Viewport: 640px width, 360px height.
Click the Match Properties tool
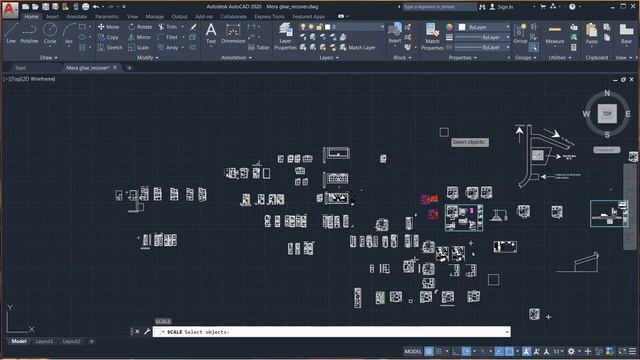point(432,37)
